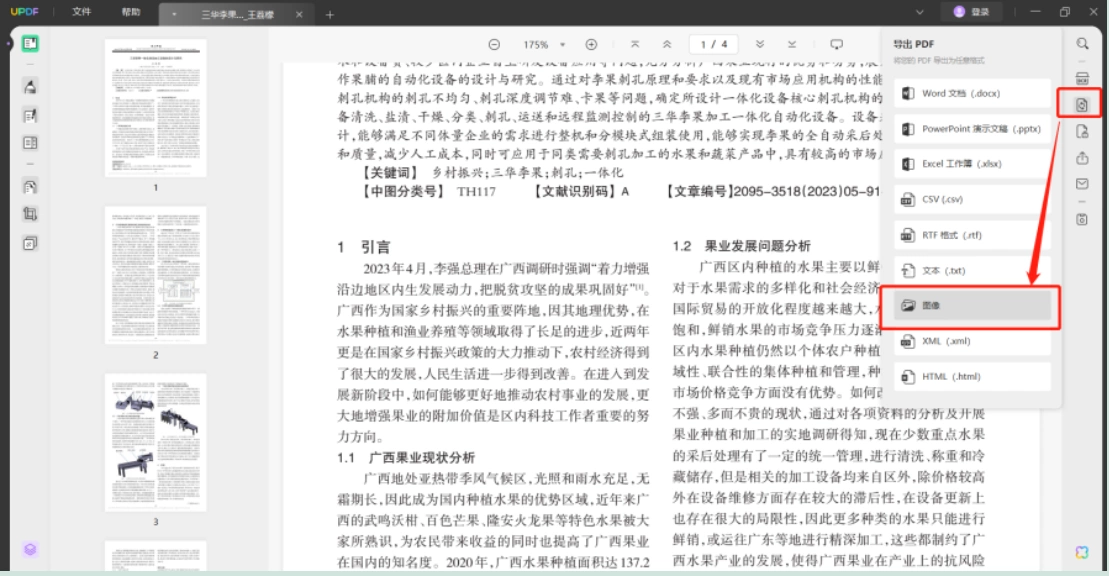This screenshot has height=576, width=1109.
Task: Open the Export PDF icon in sidebar
Action: (1081, 105)
